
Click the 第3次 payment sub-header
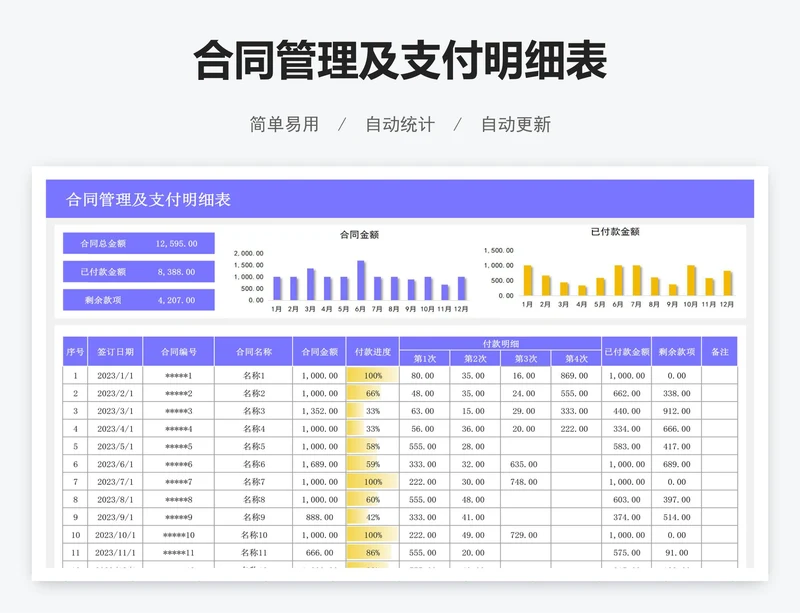[526, 359]
